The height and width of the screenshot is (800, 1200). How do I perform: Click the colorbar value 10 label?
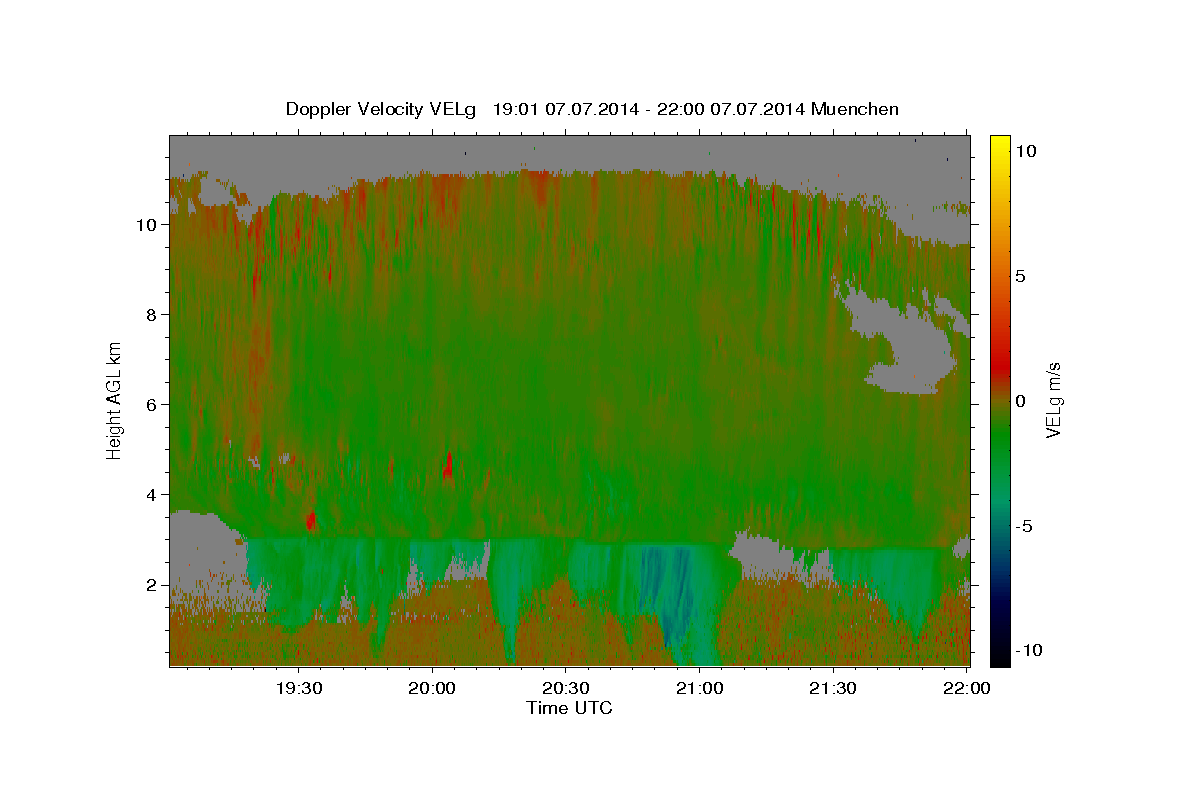(x=1026, y=151)
